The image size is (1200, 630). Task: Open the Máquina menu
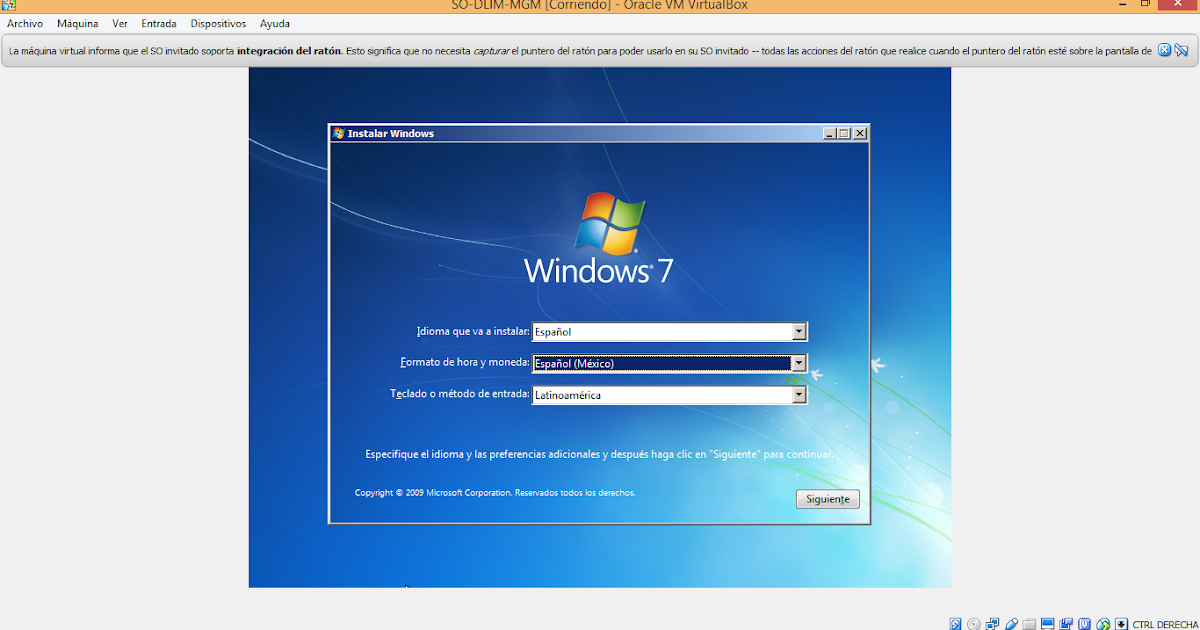pos(77,23)
